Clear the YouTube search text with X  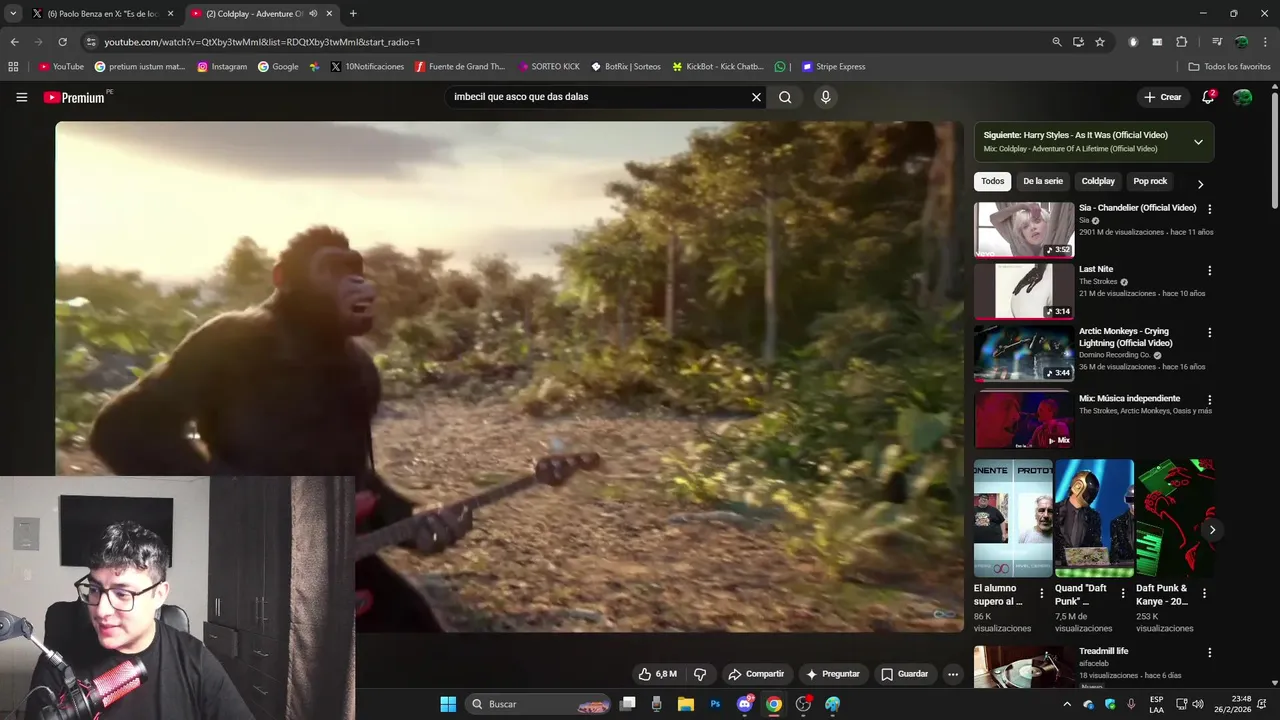pos(756,97)
